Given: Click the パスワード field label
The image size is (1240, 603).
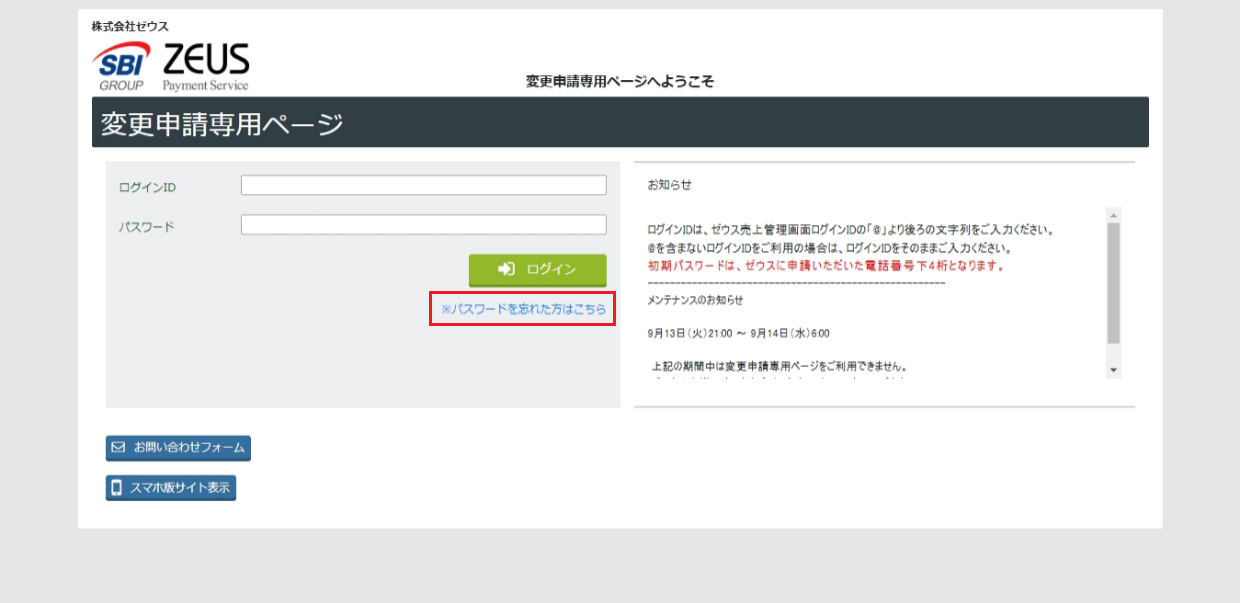Looking at the screenshot, I should tap(146, 227).
